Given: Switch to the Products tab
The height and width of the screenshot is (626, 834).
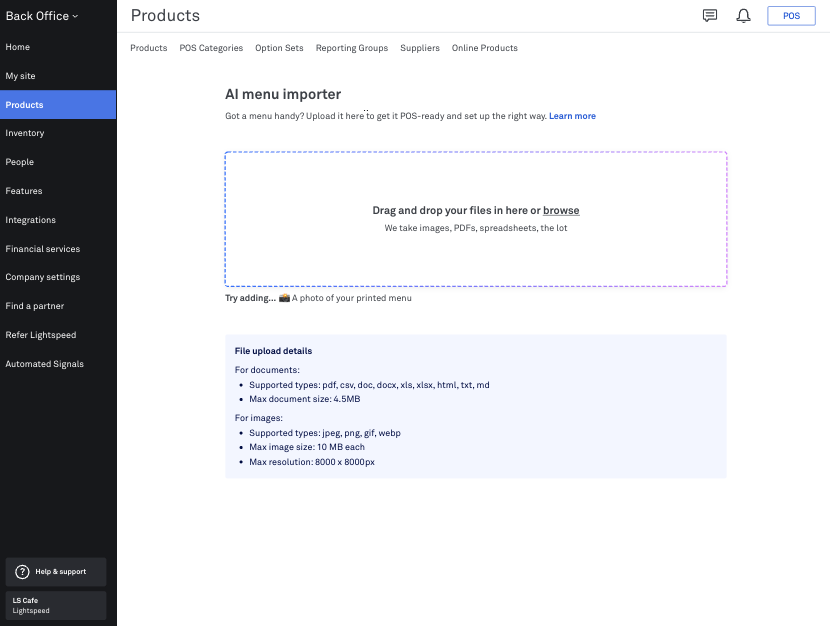Looking at the screenshot, I should pos(148,48).
